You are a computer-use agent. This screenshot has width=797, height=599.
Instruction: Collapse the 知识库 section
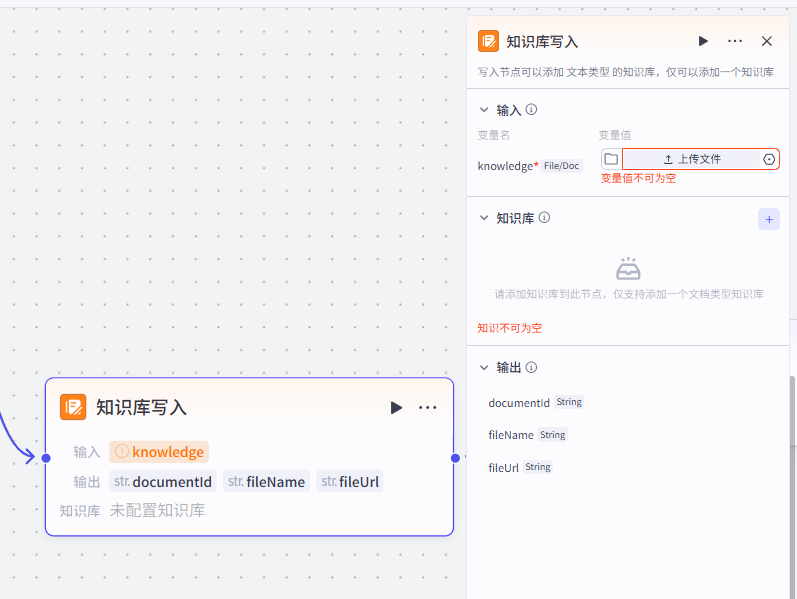(484, 218)
